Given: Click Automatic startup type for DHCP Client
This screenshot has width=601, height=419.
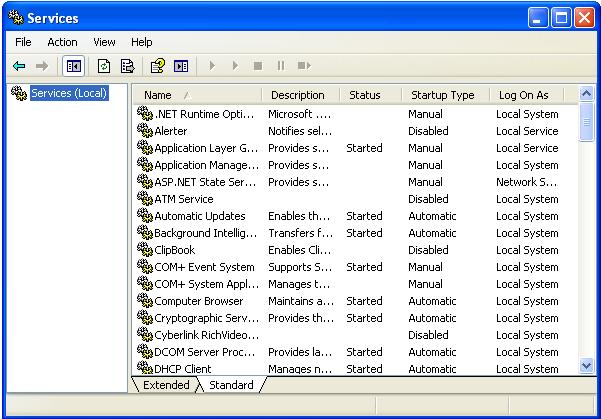Looking at the screenshot, I should (432, 368).
